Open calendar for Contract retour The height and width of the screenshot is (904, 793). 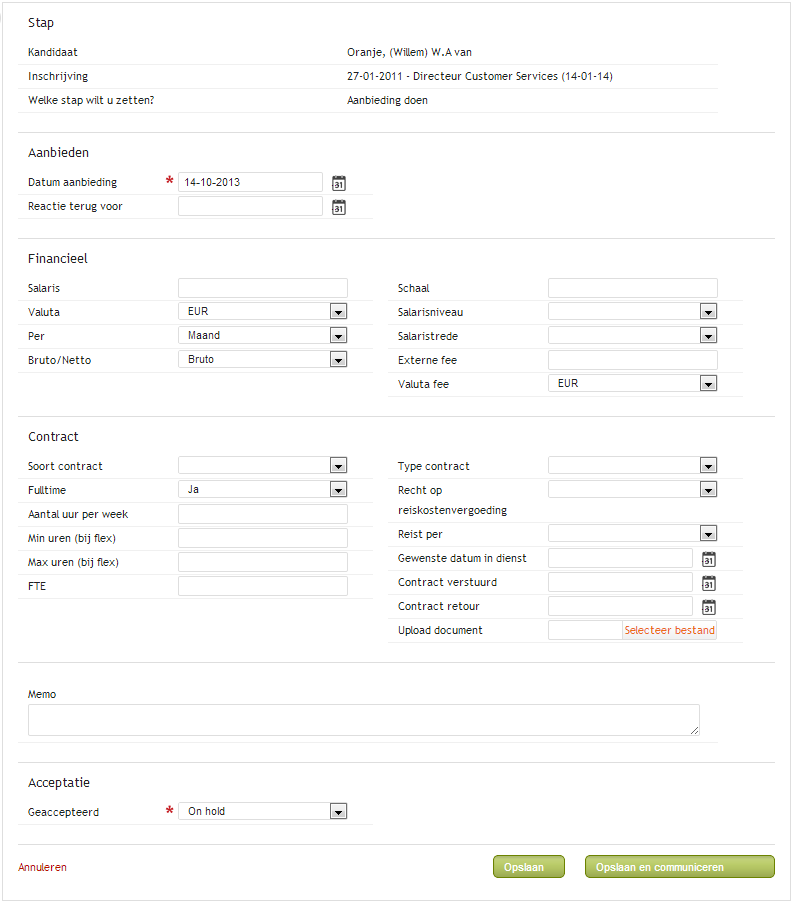click(708, 607)
